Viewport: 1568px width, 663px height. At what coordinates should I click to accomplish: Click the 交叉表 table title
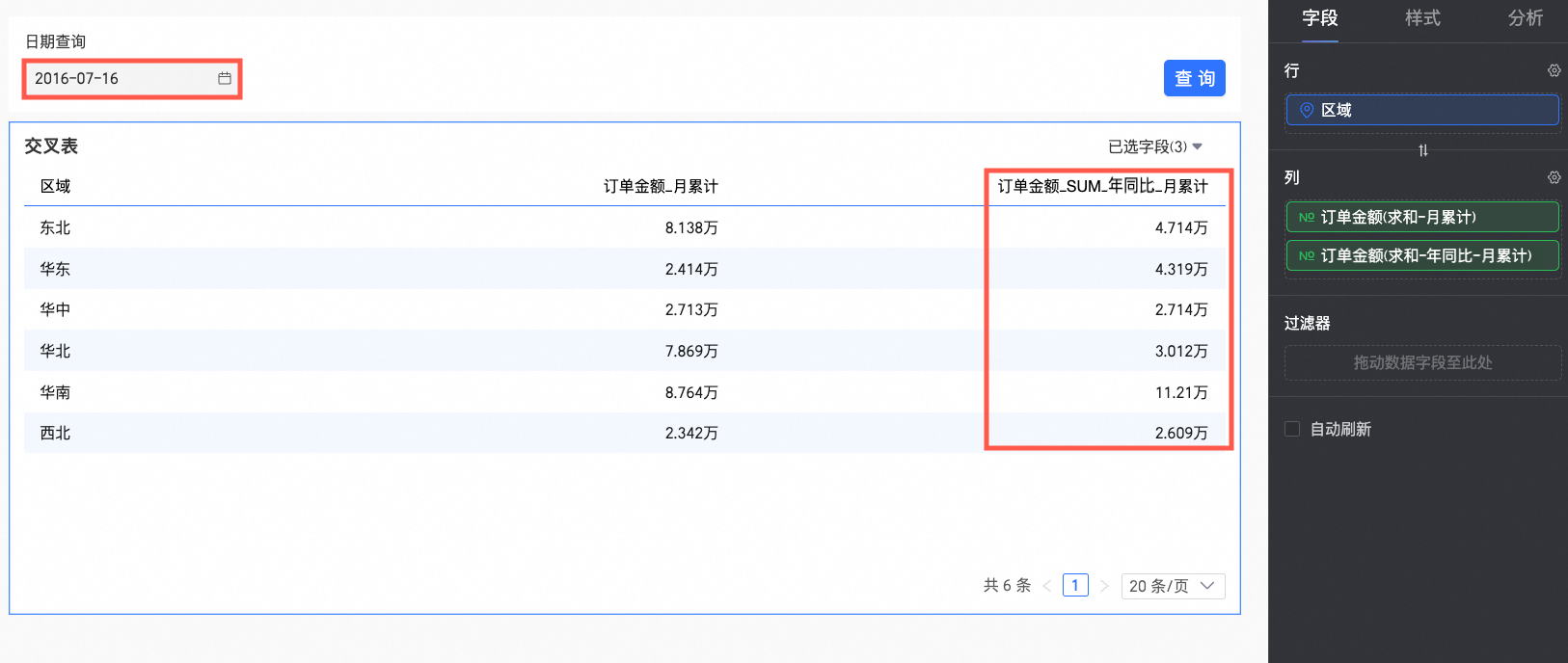pos(51,146)
